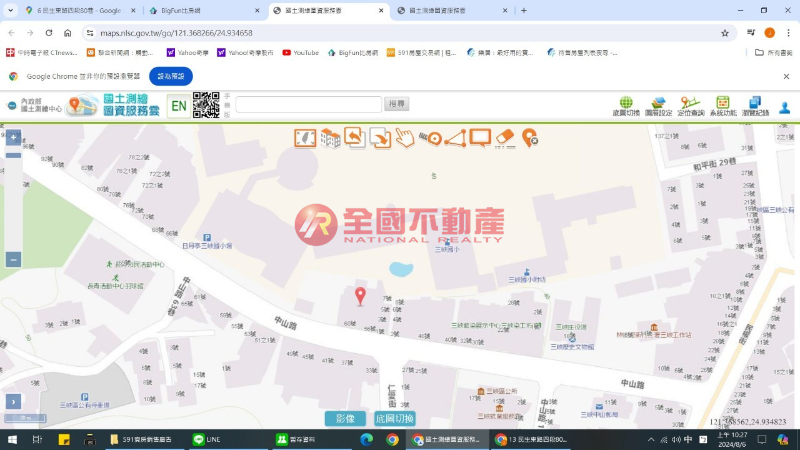This screenshot has width=800, height=450.
Task: Open the 系統功能 system functions menu
Action: point(722,106)
